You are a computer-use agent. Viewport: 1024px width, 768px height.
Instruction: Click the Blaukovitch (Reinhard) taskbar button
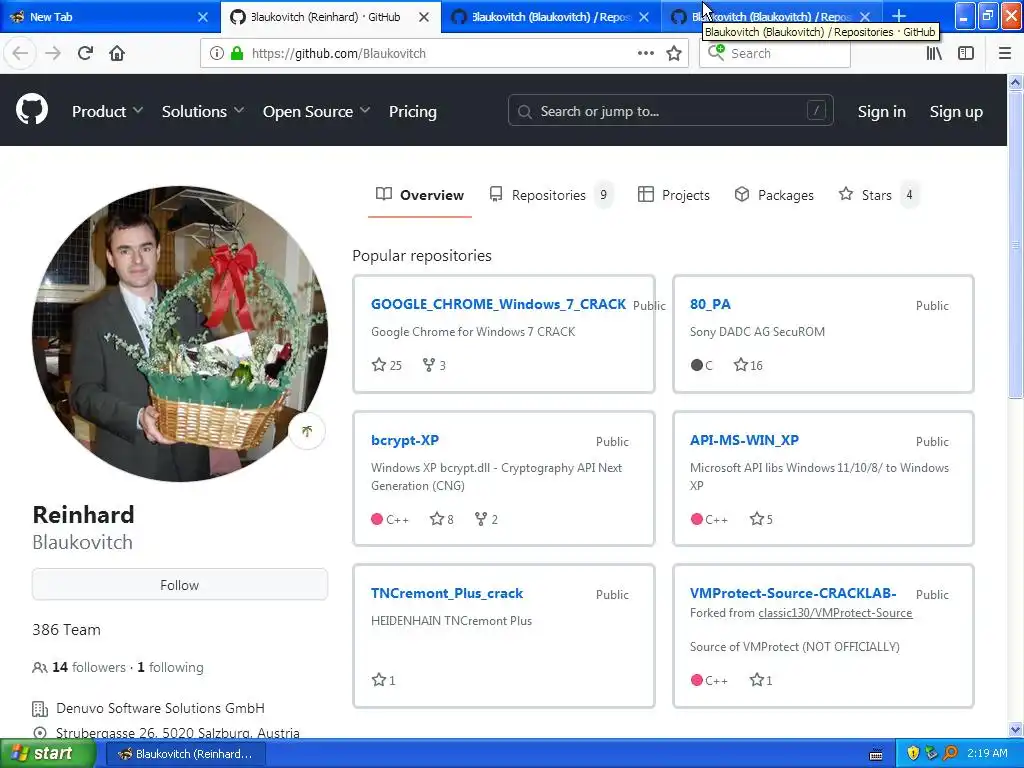click(x=185, y=754)
